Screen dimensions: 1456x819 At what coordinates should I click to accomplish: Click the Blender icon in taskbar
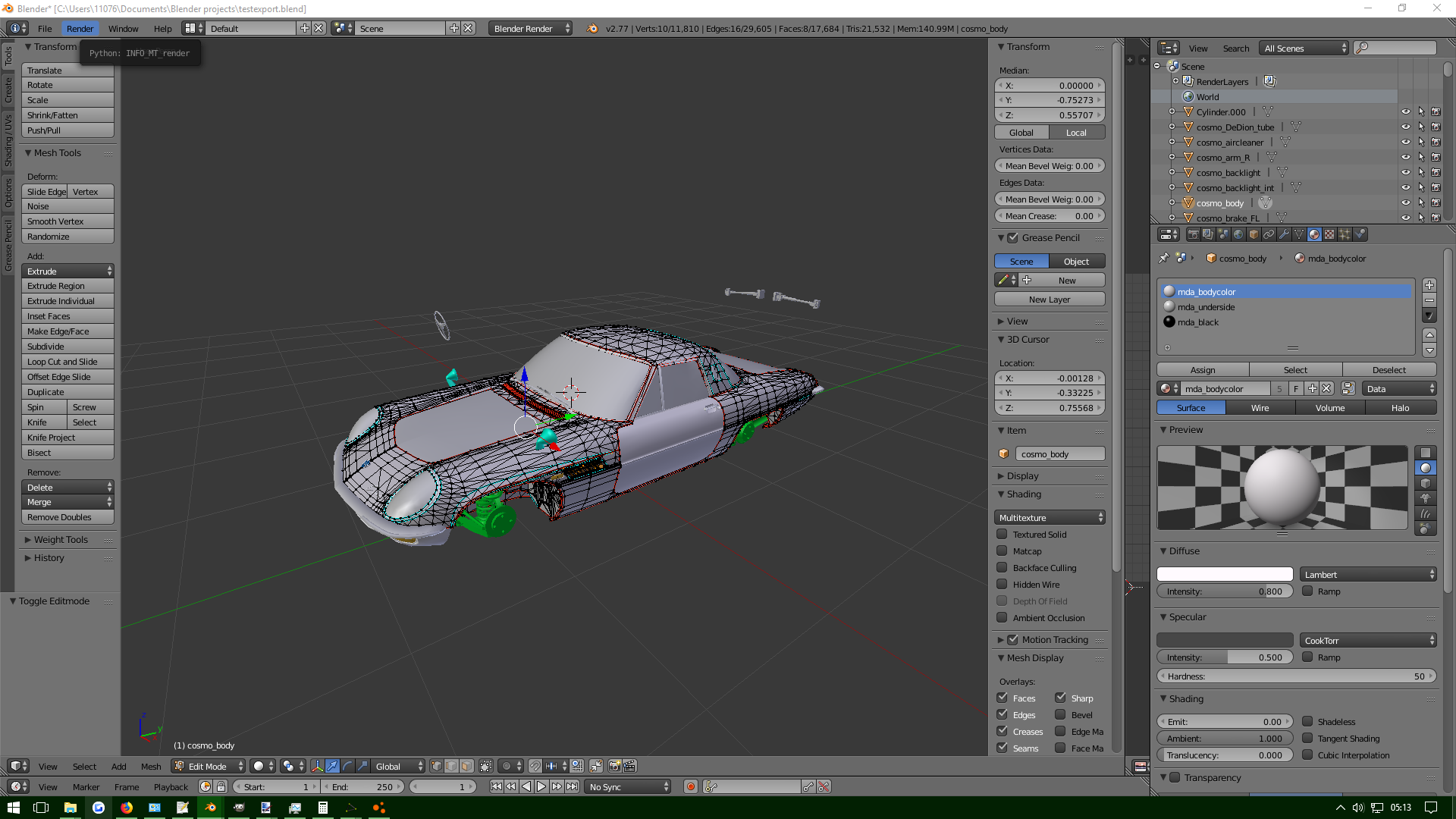tap(211, 808)
